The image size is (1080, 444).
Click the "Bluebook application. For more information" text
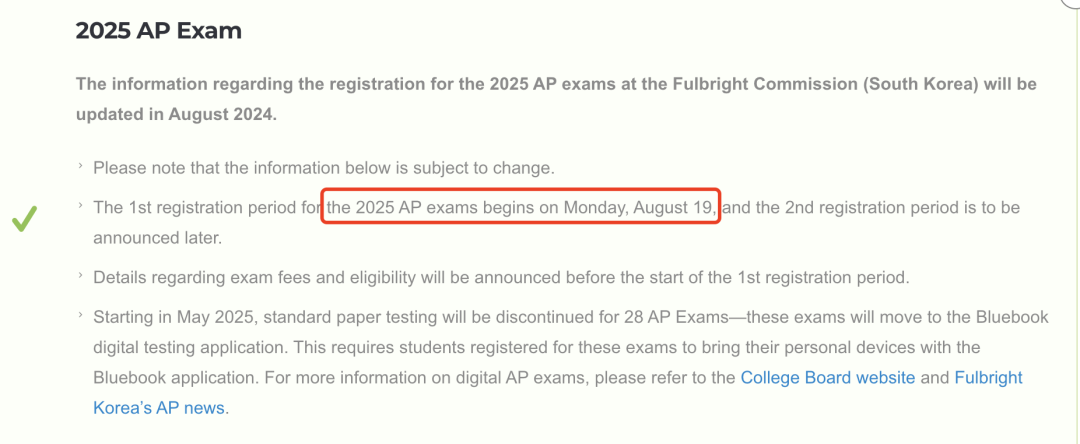tap(340, 378)
